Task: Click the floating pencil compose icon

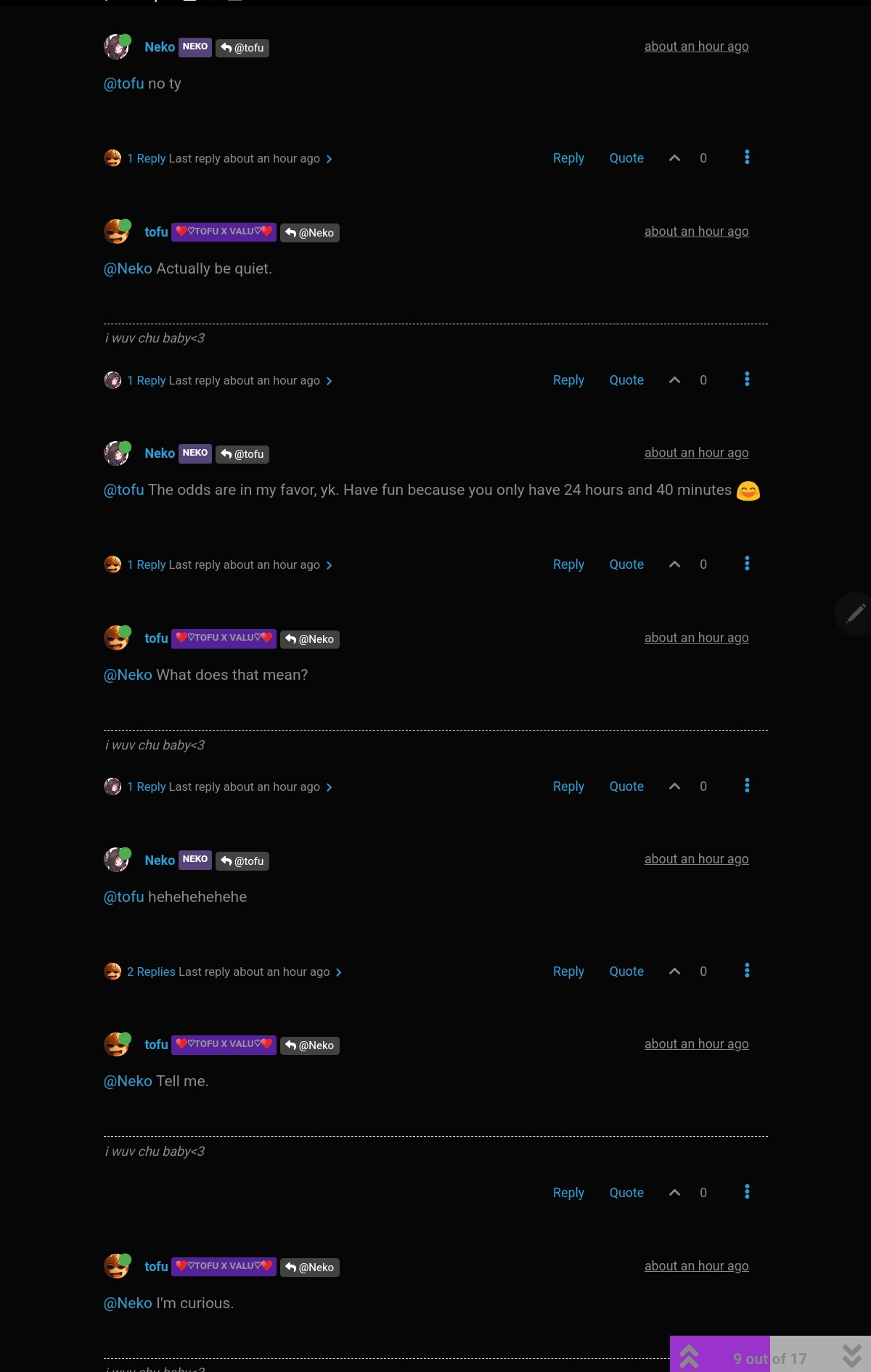Action: click(x=856, y=614)
